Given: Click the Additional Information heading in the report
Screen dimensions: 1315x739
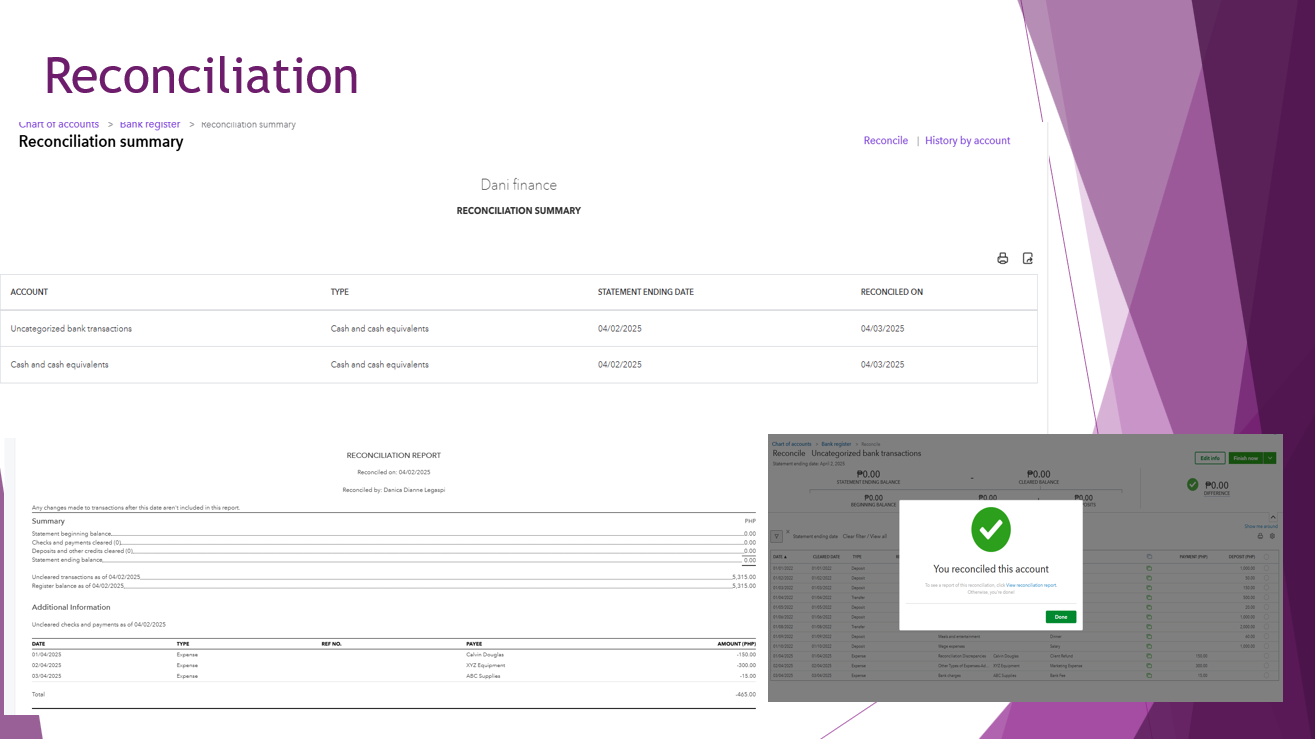Looking at the screenshot, I should [x=71, y=607].
